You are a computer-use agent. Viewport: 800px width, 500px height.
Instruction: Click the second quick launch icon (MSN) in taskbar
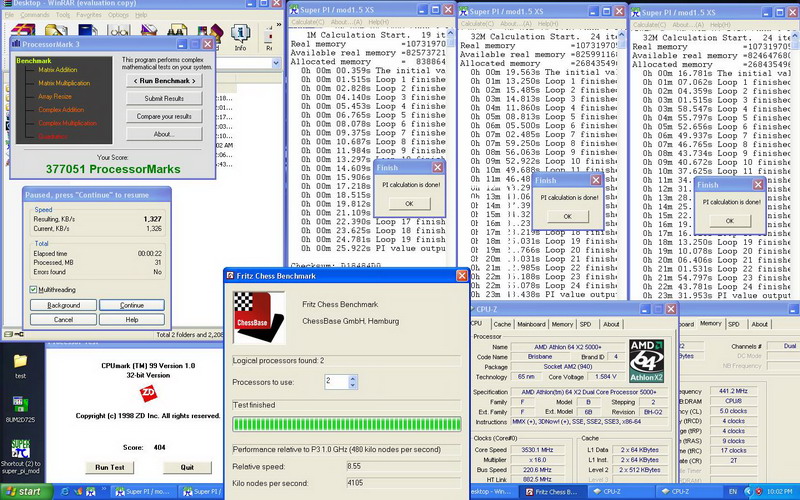click(x=78, y=492)
